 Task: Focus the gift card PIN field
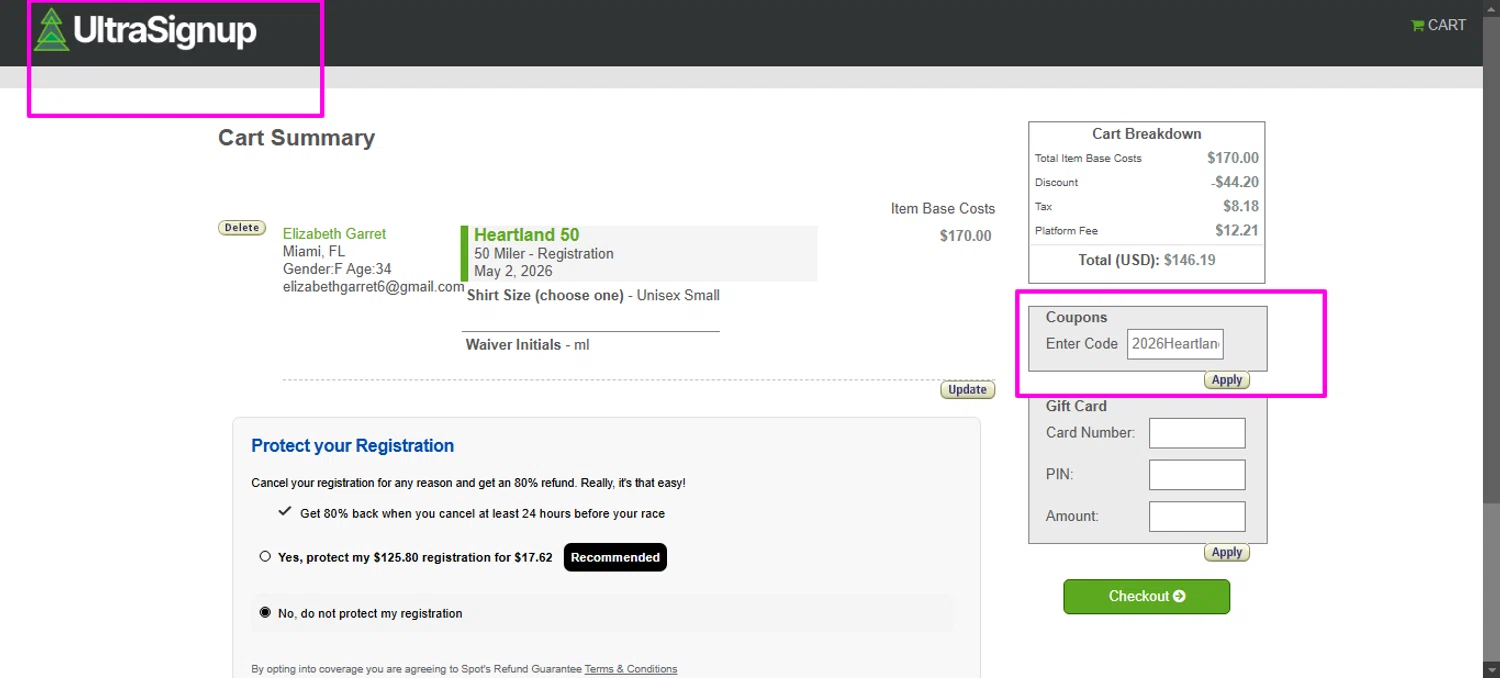(x=1197, y=475)
